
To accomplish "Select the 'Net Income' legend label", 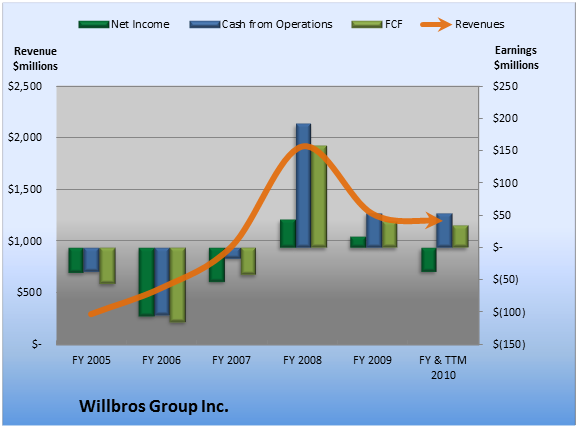I will point(140,24).
